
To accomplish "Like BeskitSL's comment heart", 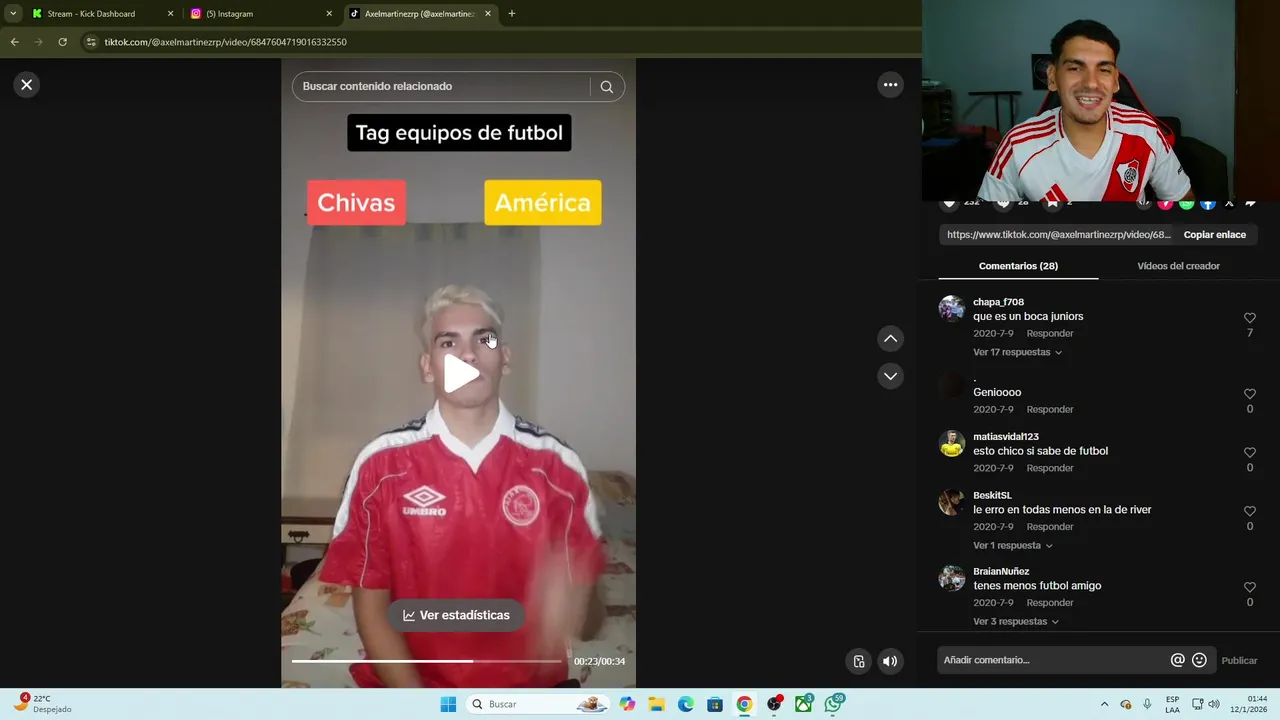I will click(x=1249, y=511).
